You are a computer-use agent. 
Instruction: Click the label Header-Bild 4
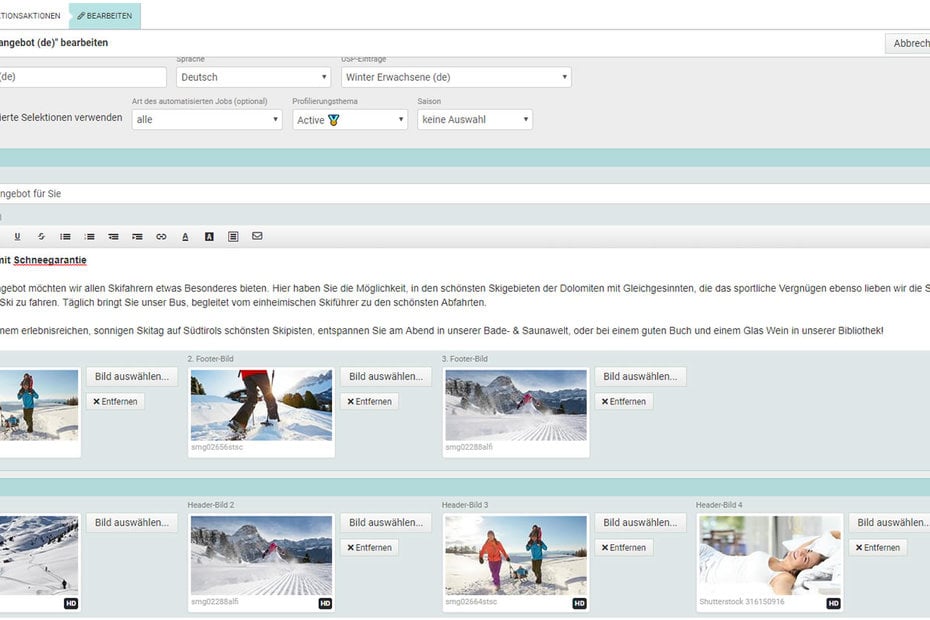719,505
